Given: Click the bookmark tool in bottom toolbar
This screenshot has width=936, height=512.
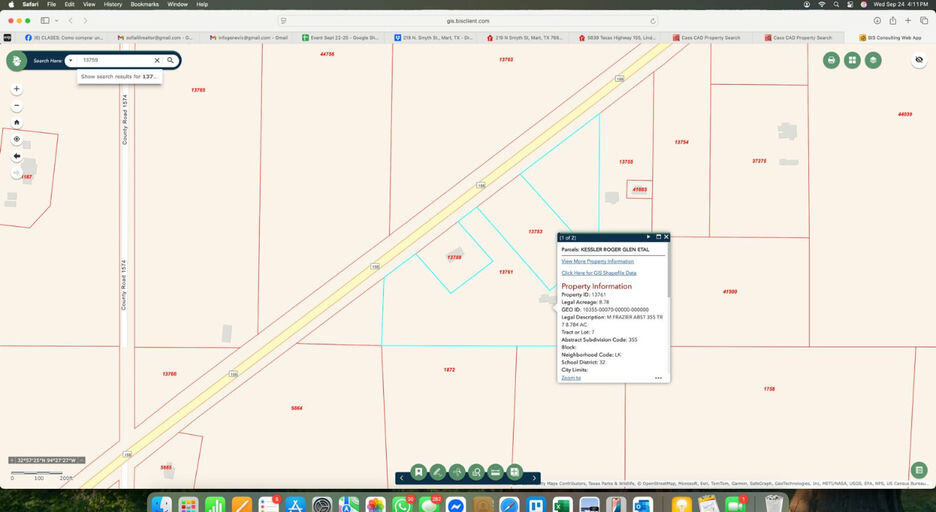Looking at the screenshot, I should coord(419,472).
